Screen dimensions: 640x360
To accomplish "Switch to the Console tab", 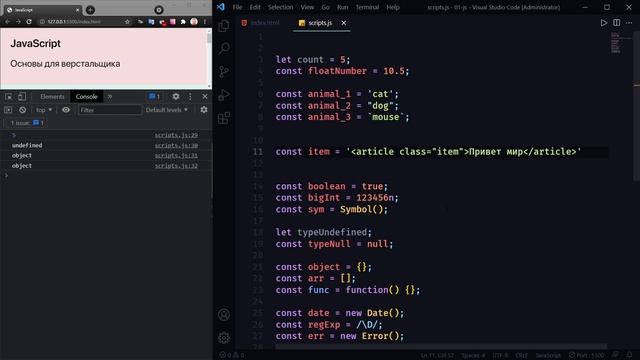I will point(87,96).
